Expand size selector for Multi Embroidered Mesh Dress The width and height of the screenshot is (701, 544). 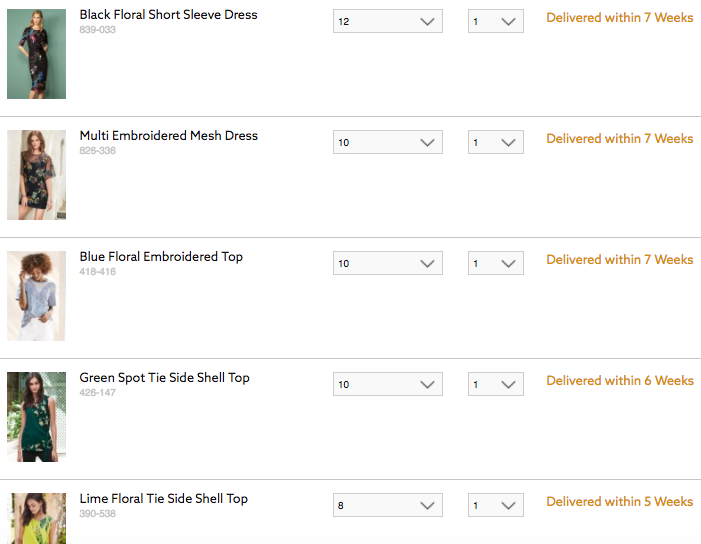(387, 142)
